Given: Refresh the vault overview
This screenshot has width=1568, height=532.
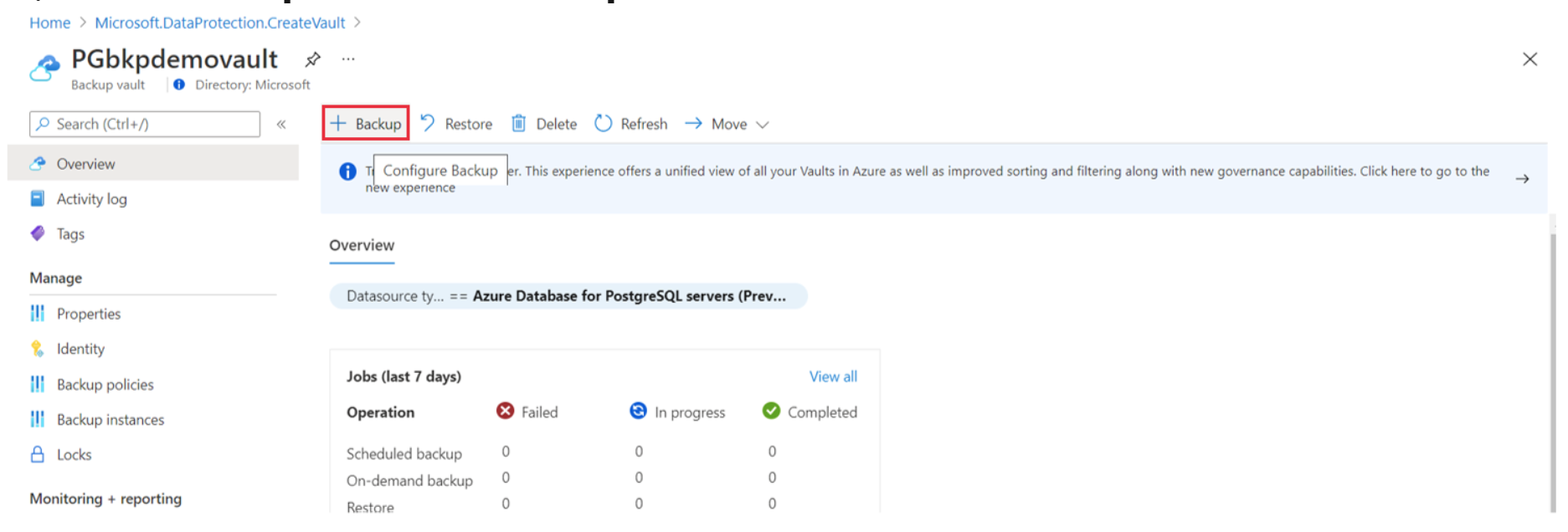Looking at the screenshot, I should click(631, 124).
